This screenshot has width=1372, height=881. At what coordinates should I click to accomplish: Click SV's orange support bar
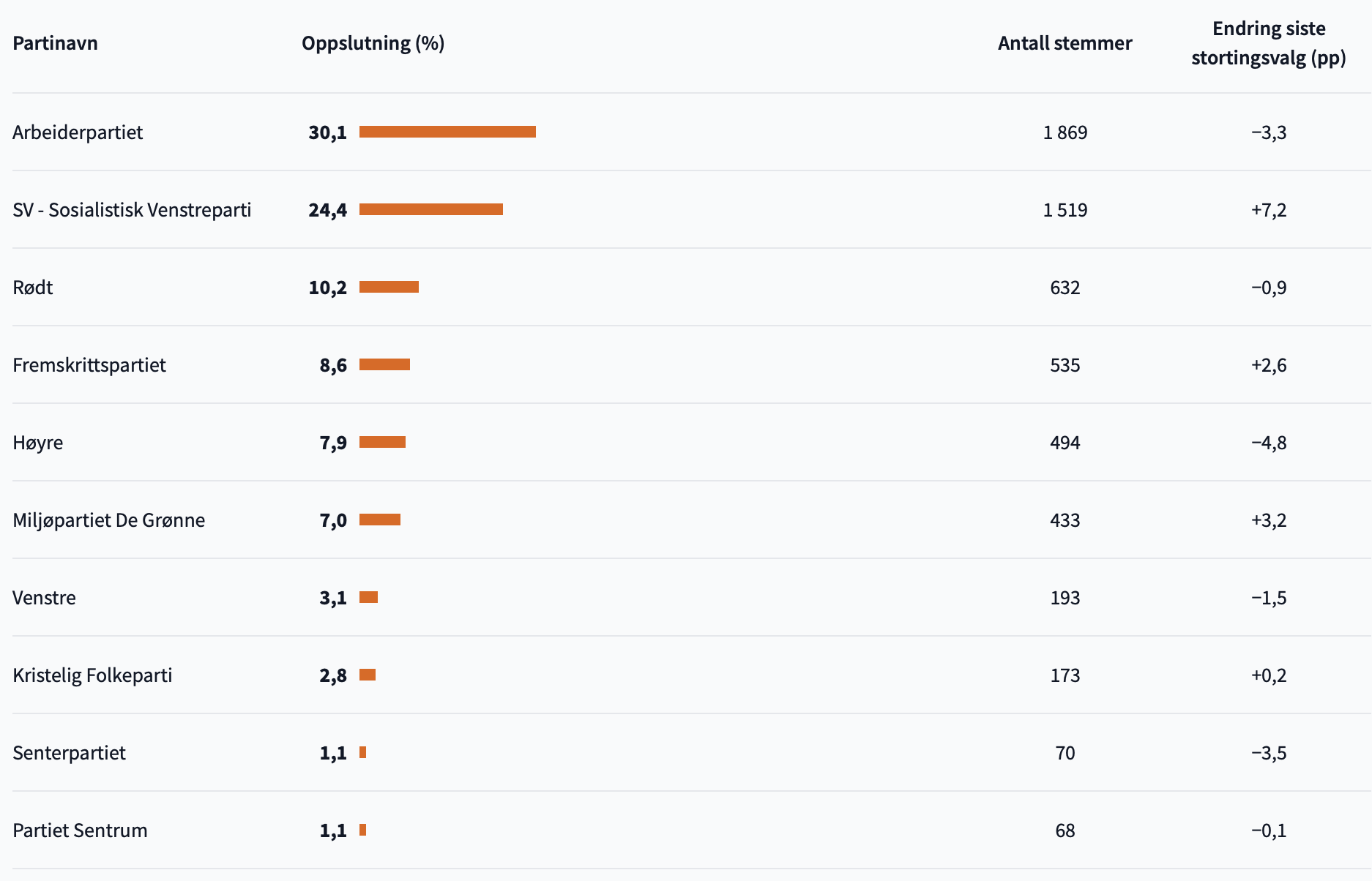coord(431,209)
